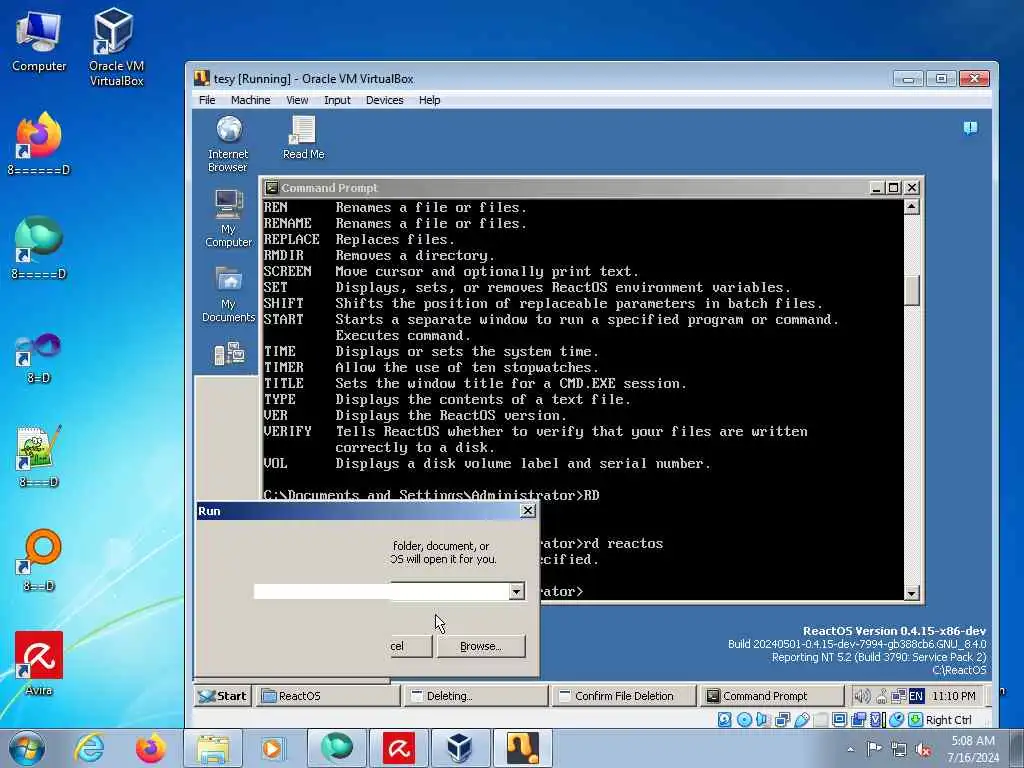Switch to Confirm File Deletion taskbar button
The height and width of the screenshot is (768, 1024).
[624, 696]
